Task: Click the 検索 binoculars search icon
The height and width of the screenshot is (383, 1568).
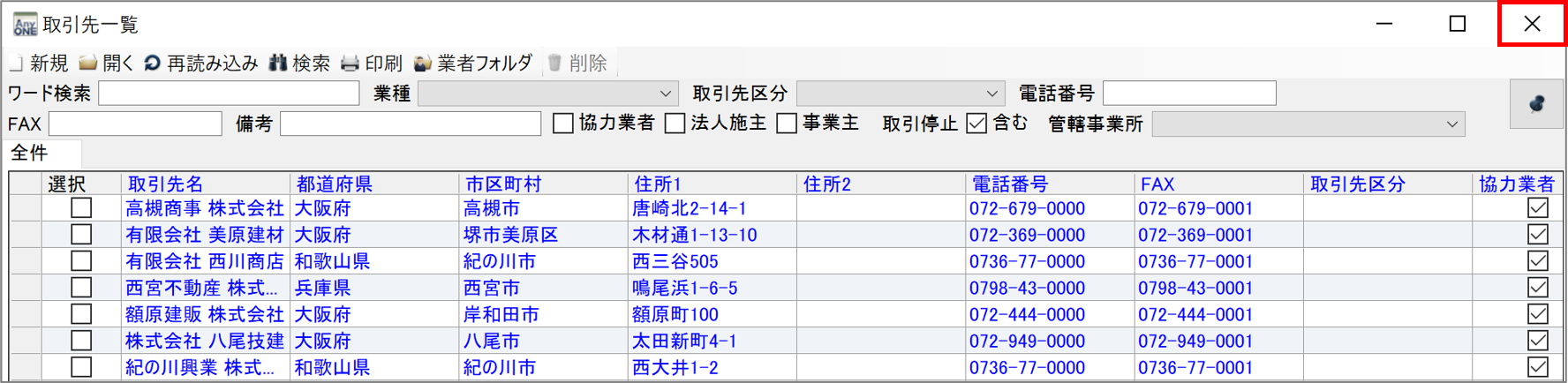Action: pyautogui.click(x=279, y=64)
